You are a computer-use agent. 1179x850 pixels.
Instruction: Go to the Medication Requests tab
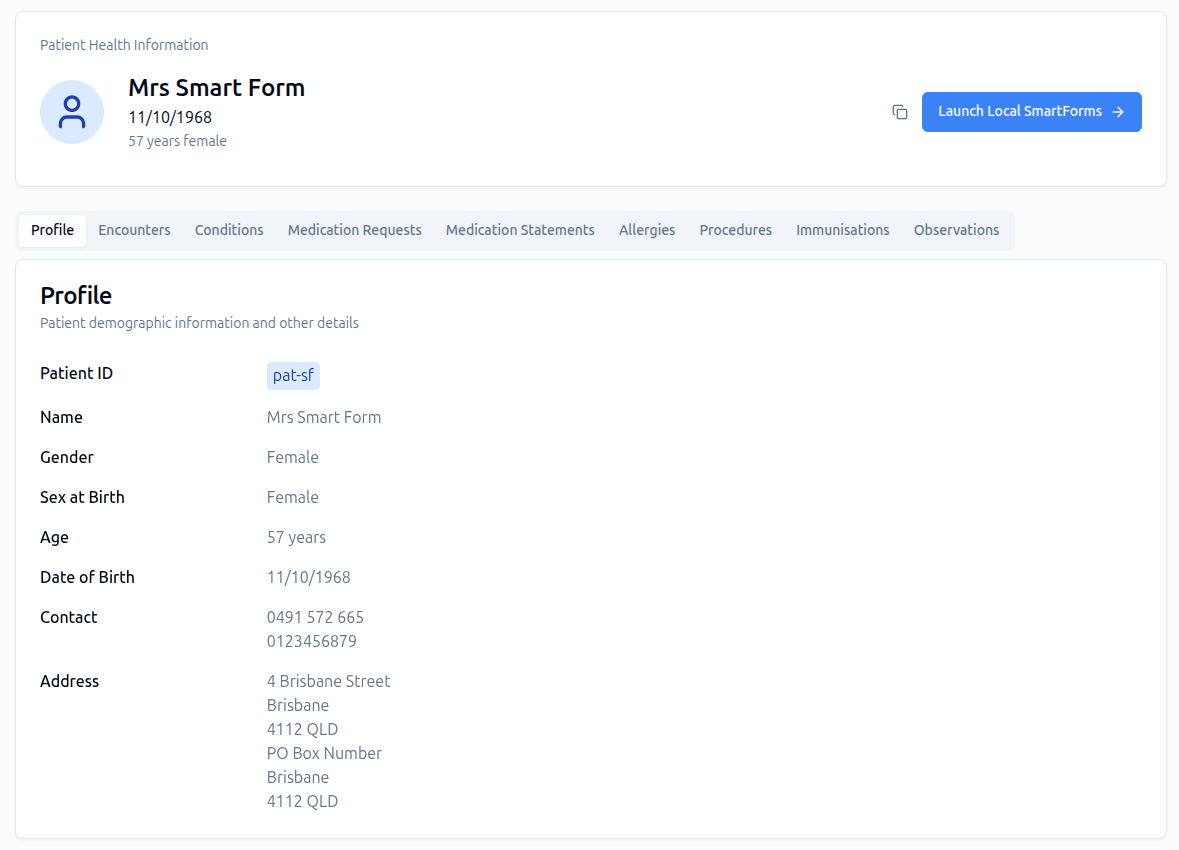pyautogui.click(x=354, y=230)
